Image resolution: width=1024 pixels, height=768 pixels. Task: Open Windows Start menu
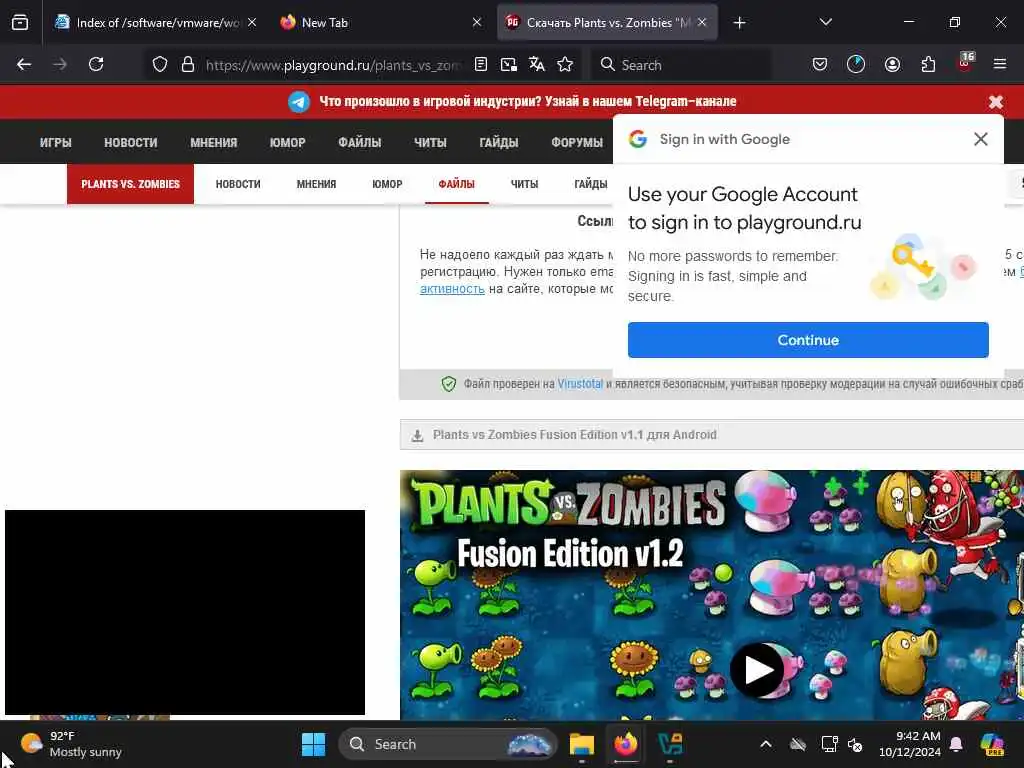pyautogui.click(x=313, y=744)
